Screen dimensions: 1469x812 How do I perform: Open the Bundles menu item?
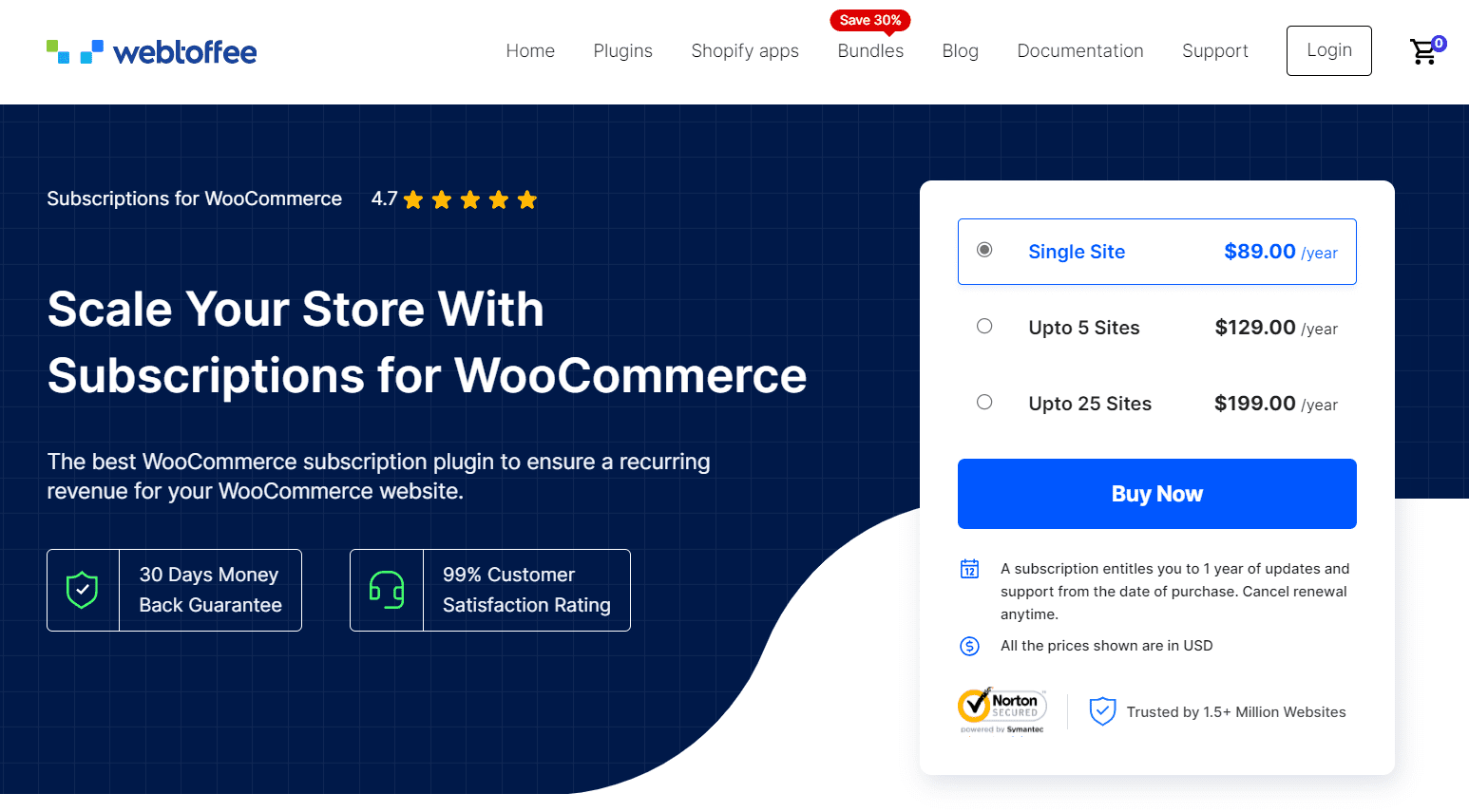click(x=870, y=51)
